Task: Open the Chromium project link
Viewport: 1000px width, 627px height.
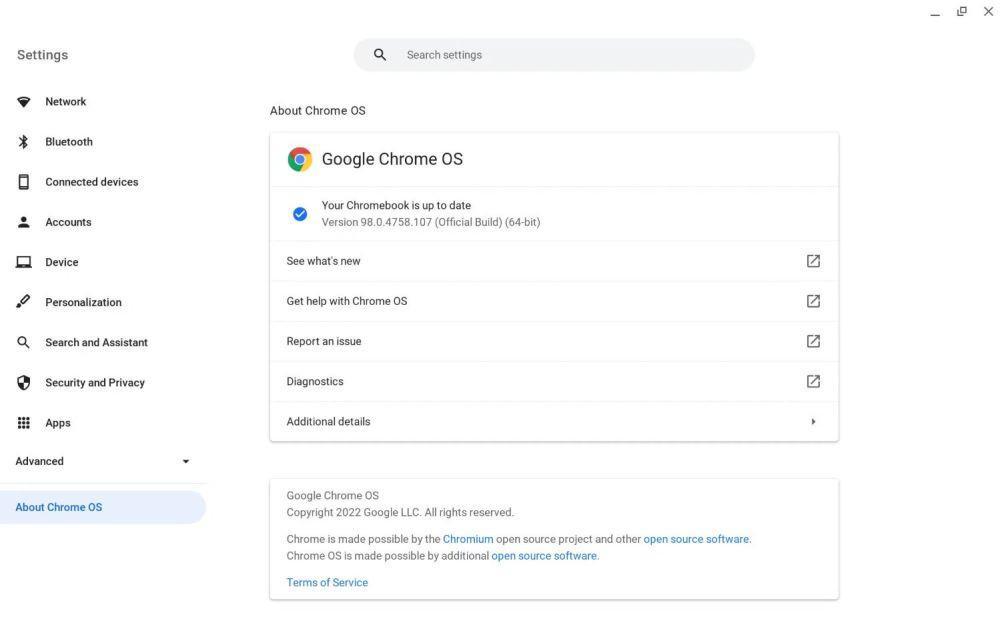Action: click(x=467, y=539)
